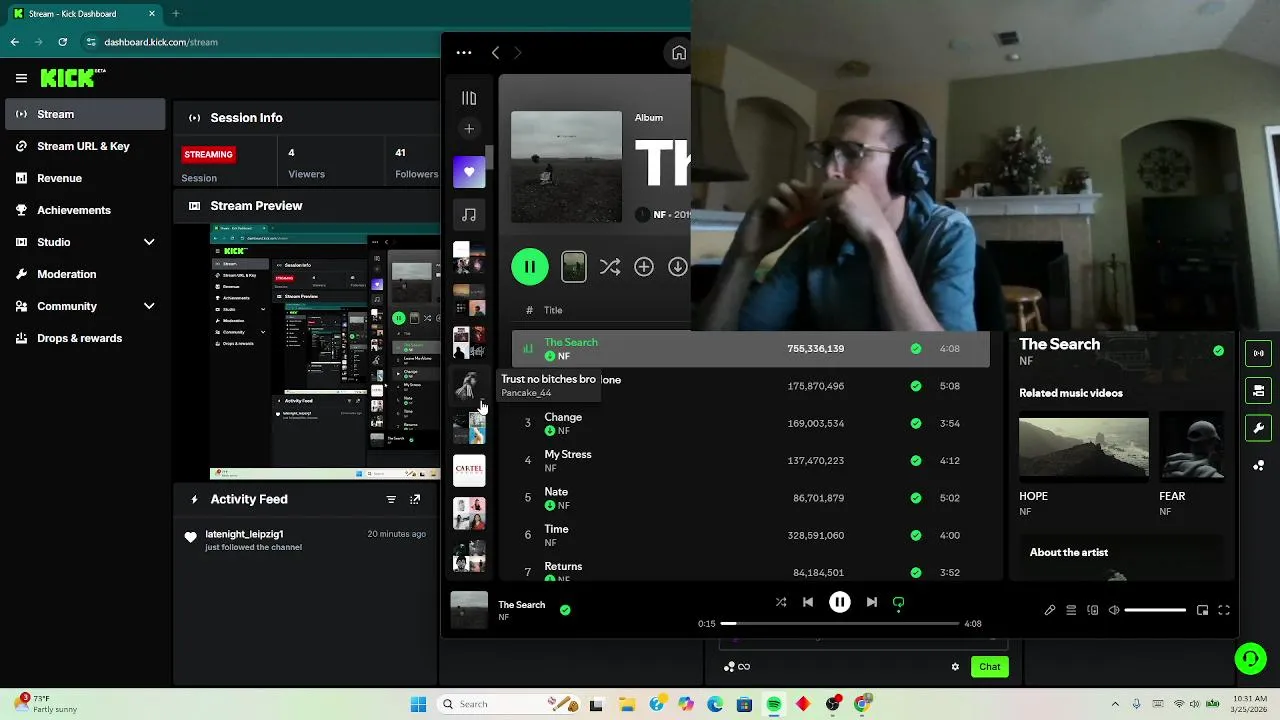This screenshot has width=1280, height=720.
Task: Filter the Activity Feed
Action: point(391,499)
